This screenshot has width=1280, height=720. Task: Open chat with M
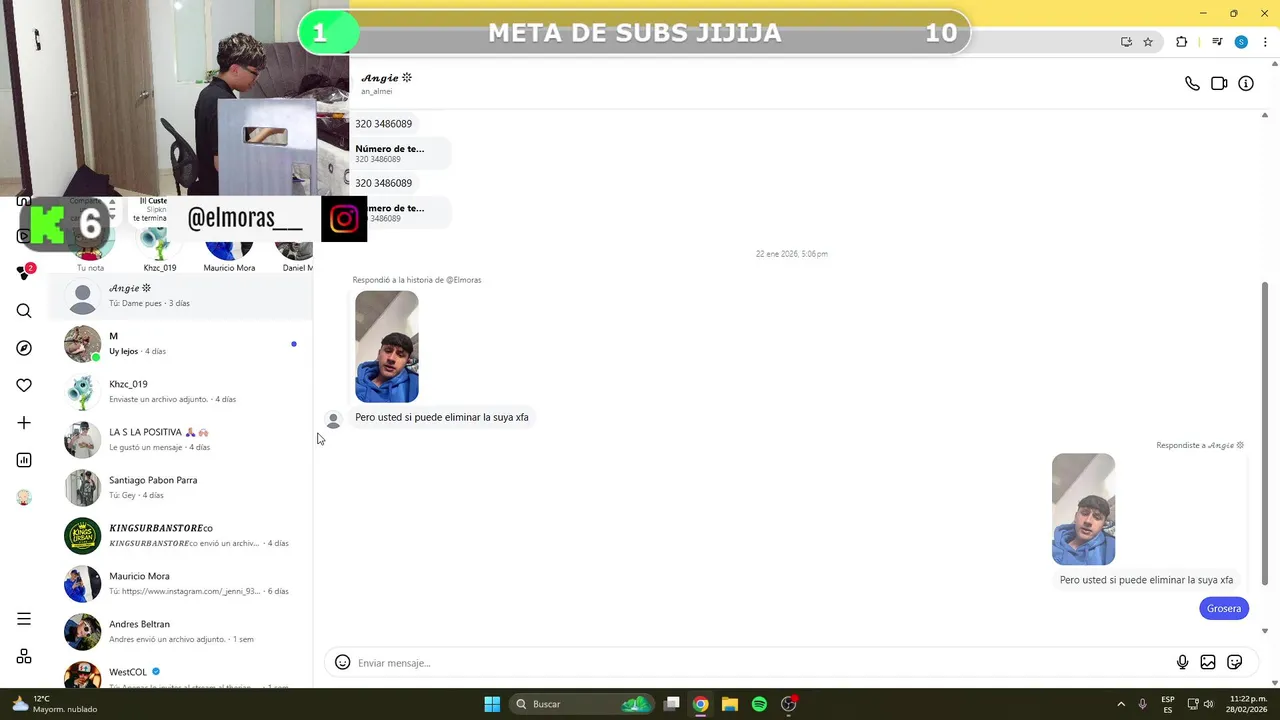tap(181, 343)
